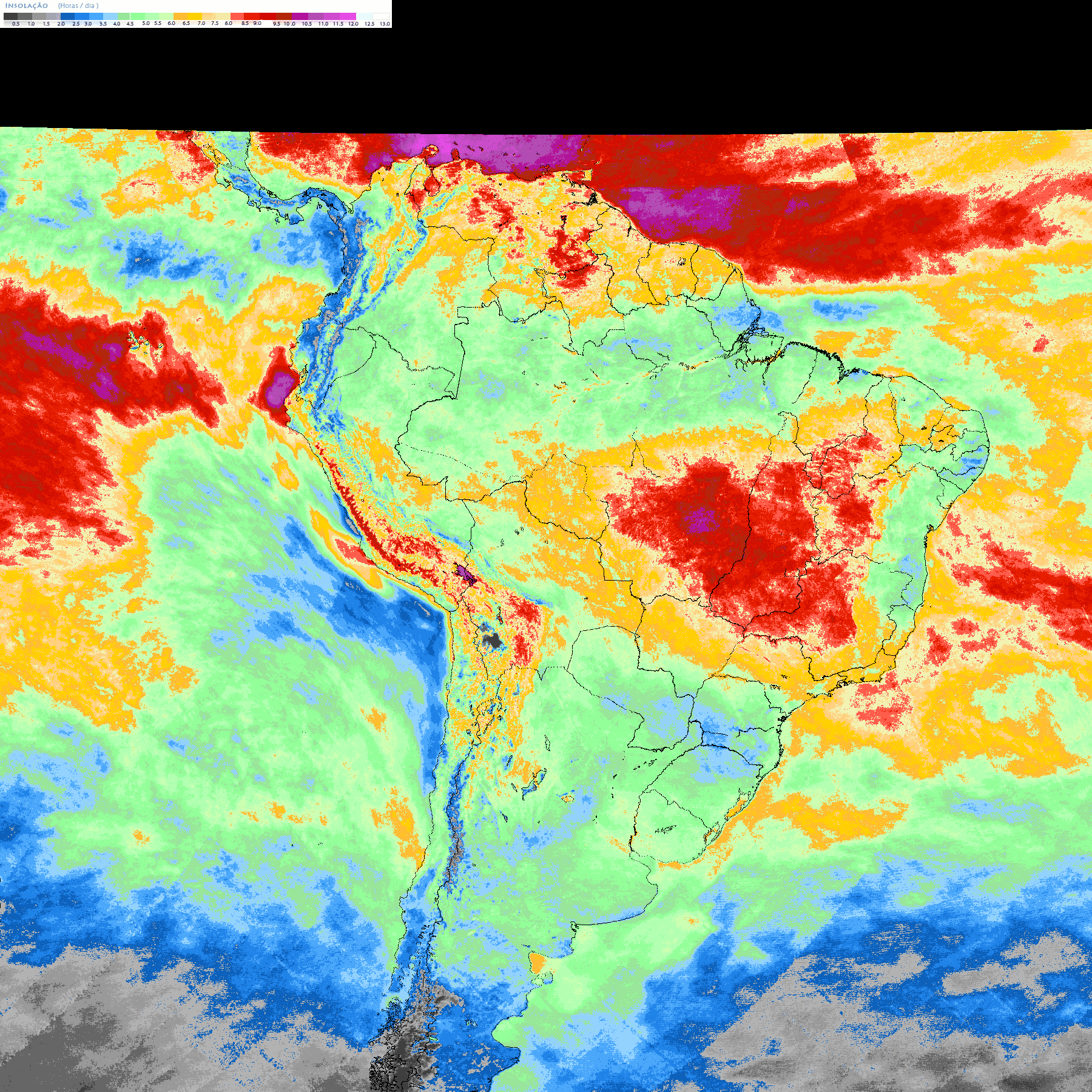This screenshot has height=1092, width=1092.
Task: Click the '4.5' legend value
Action: tap(130, 24)
